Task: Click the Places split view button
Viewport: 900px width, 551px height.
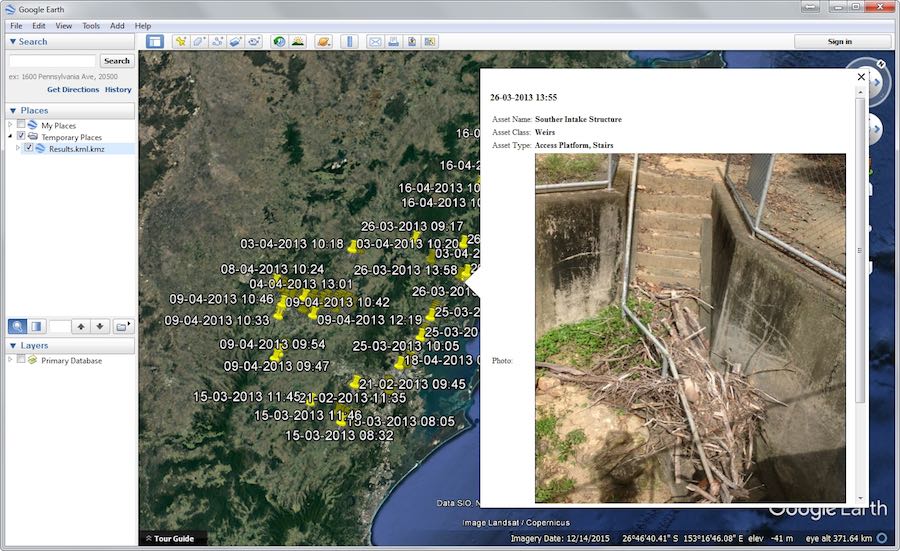Action: (x=36, y=327)
